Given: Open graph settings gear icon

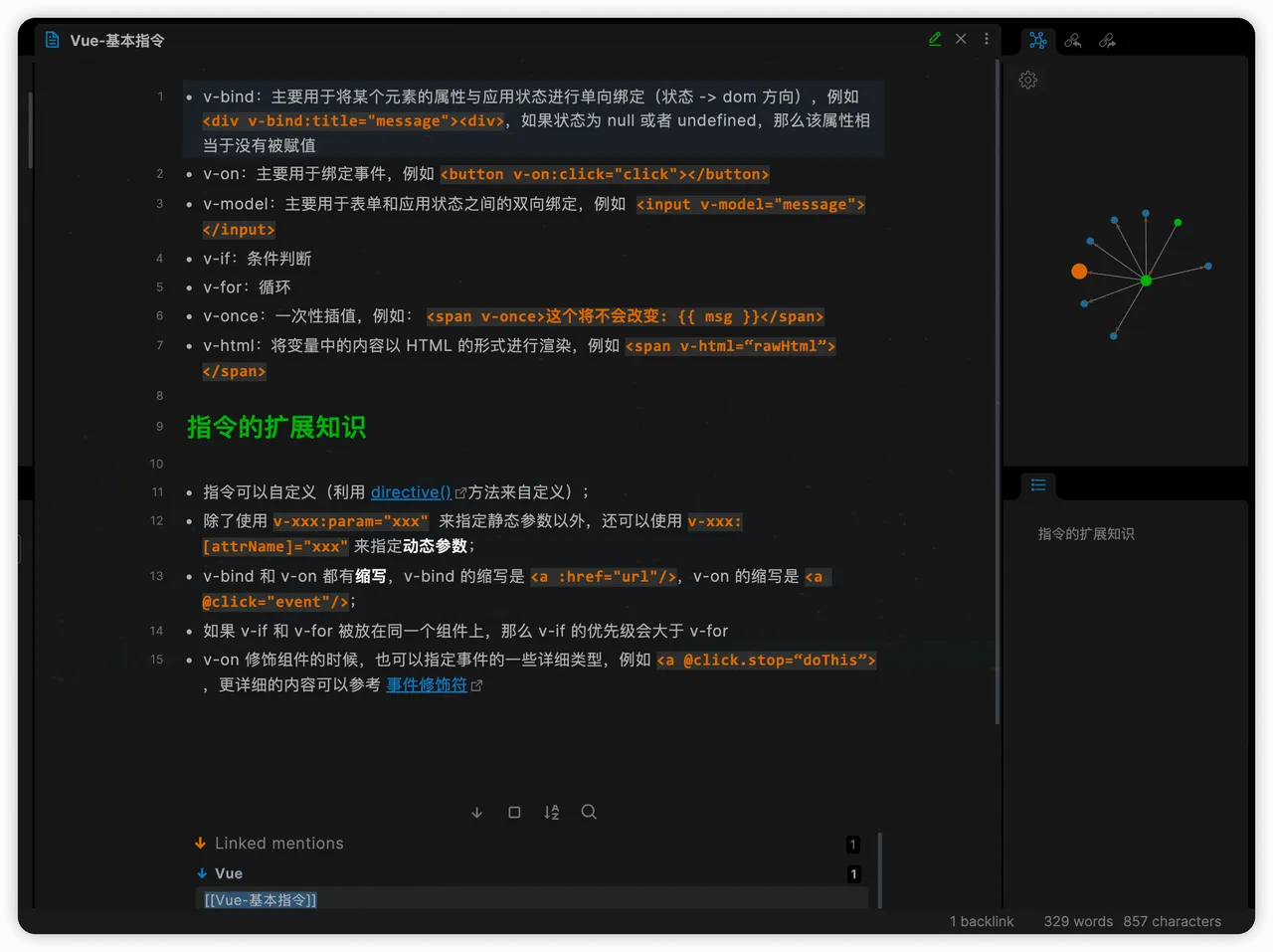Looking at the screenshot, I should 1028,81.
